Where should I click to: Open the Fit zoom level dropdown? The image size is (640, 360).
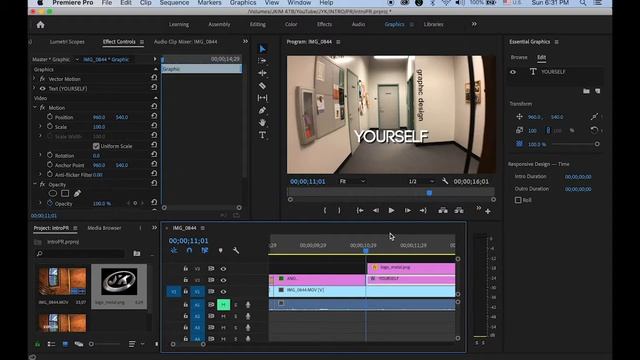352,181
